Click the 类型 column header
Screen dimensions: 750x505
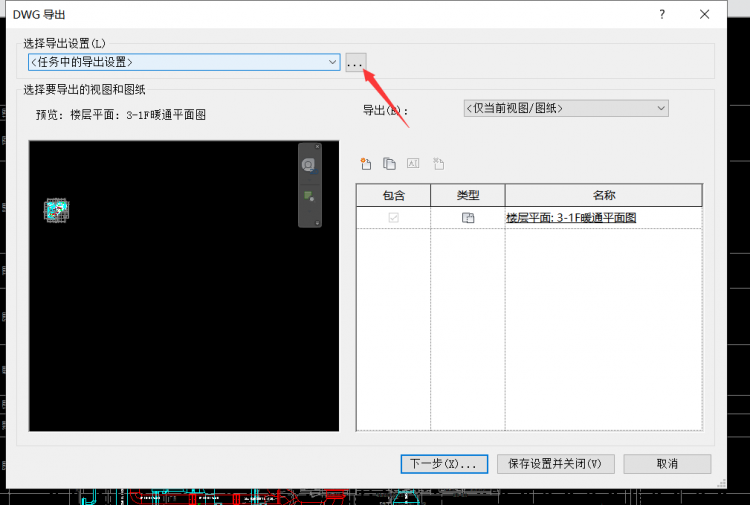(x=468, y=195)
